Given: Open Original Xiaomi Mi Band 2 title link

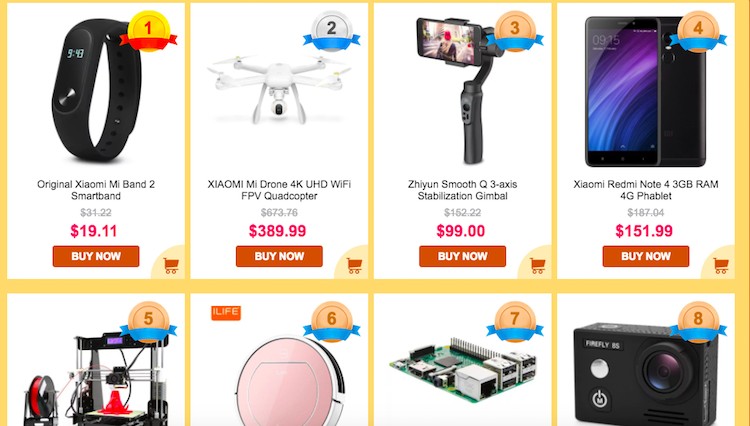Looking at the screenshot, I should (96, 190).
